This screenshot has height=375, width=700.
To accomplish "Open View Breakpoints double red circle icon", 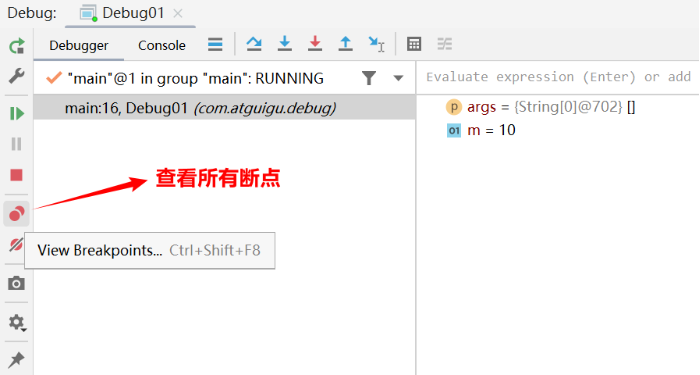I will 17,214.
